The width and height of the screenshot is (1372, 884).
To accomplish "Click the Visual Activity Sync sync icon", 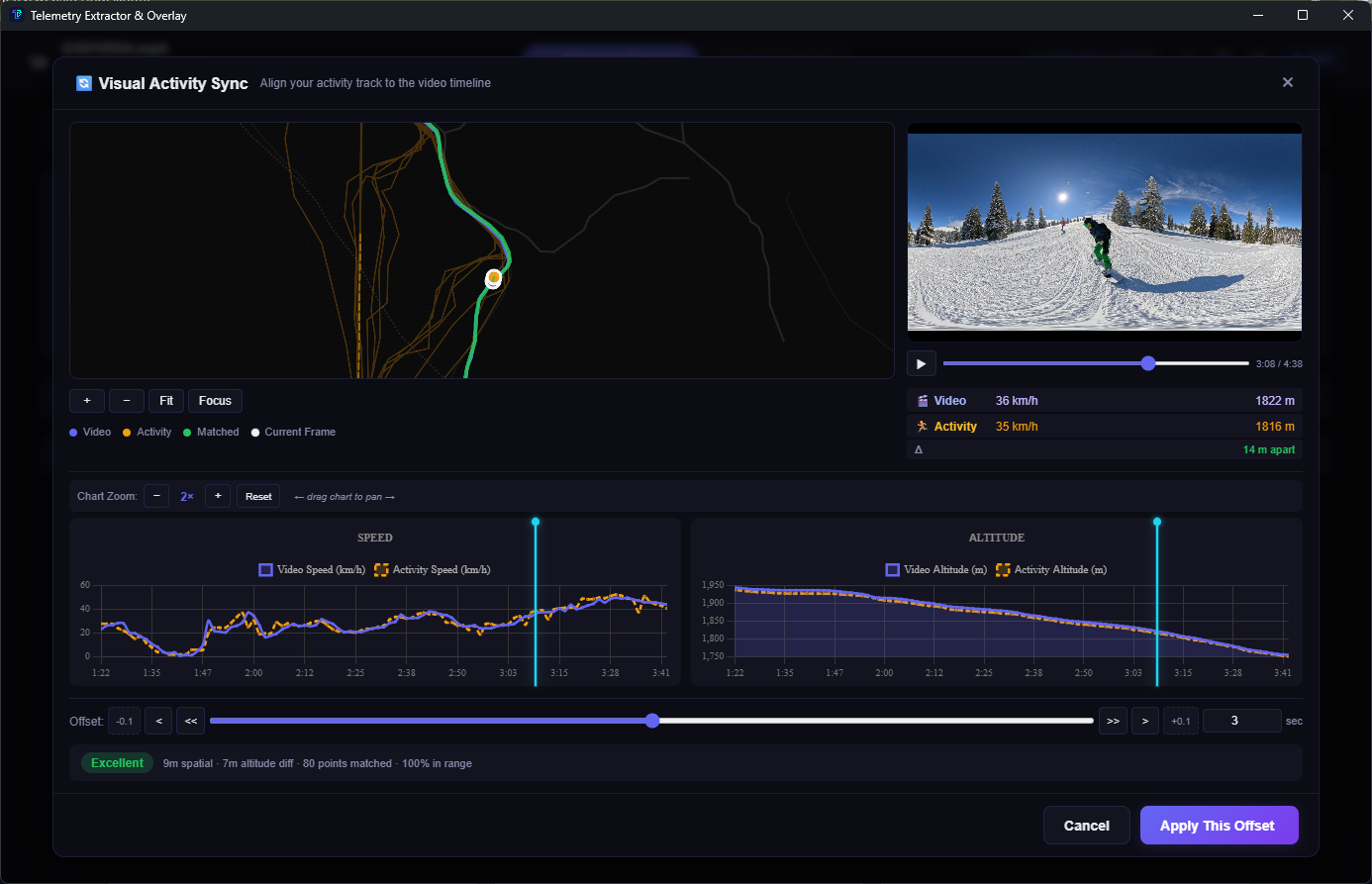I will [84, 83].
